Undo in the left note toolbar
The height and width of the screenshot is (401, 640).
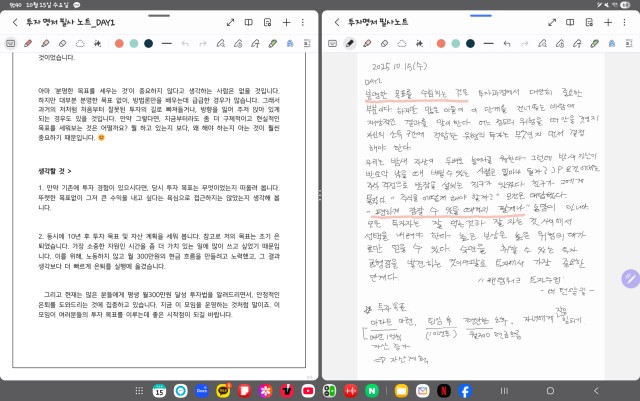(185, 43)
